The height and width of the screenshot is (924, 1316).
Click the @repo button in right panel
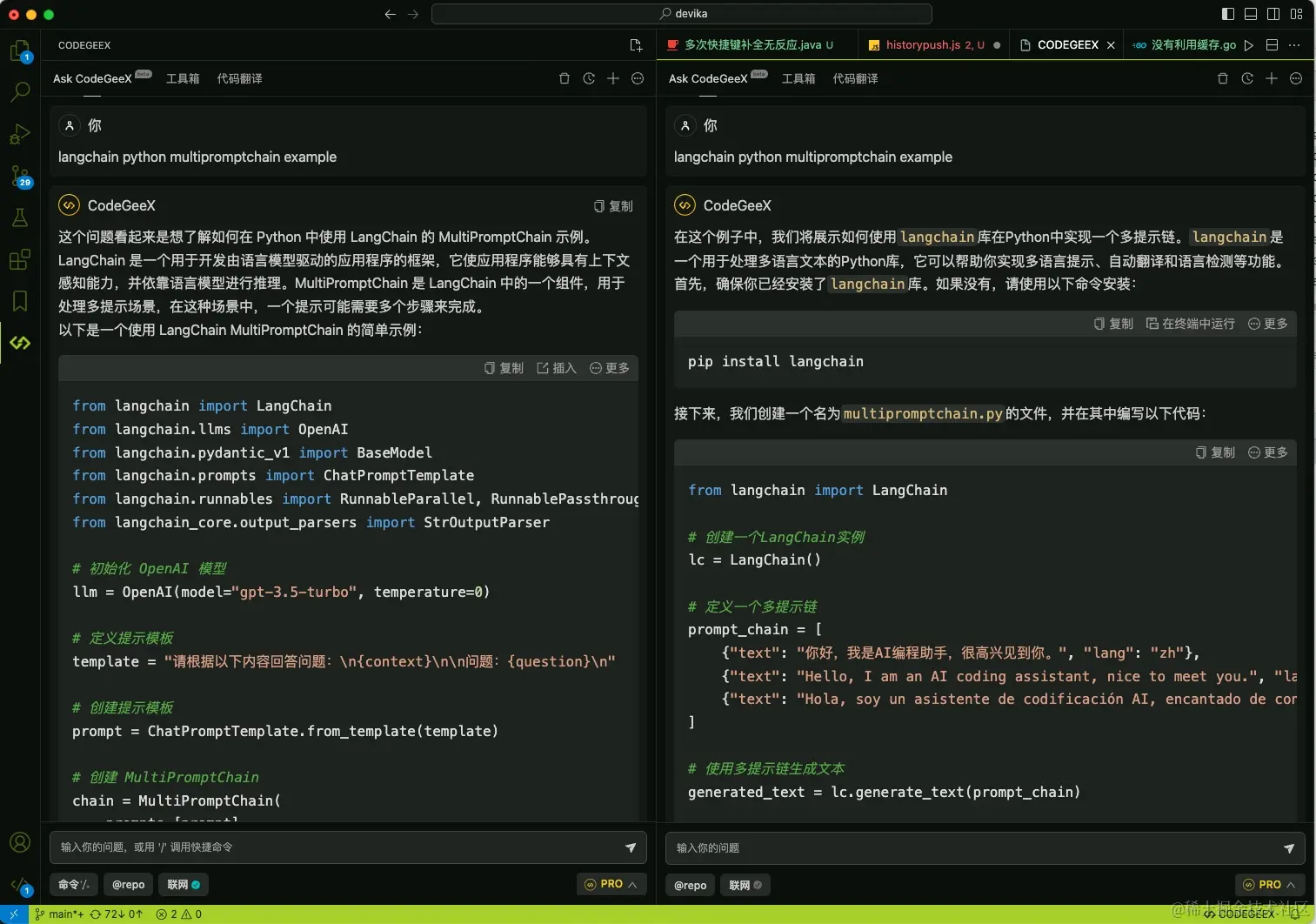(691, 886)
